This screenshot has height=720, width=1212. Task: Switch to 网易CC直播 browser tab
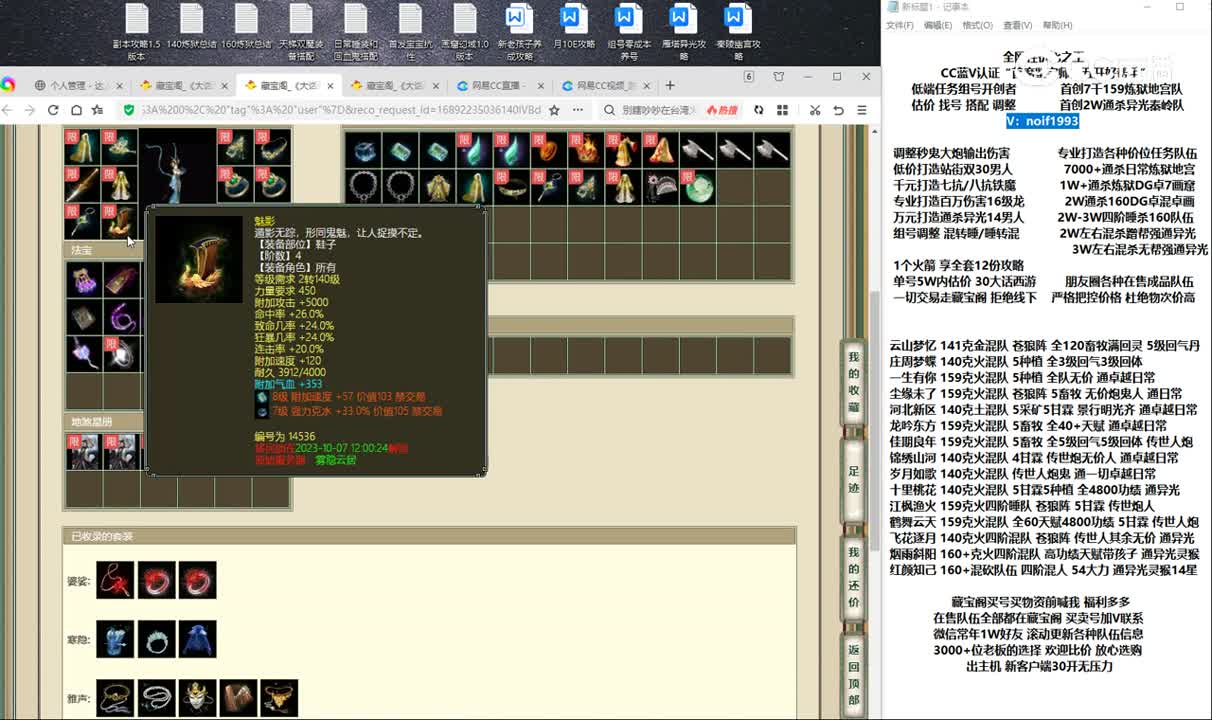click(x=498, y=86)
